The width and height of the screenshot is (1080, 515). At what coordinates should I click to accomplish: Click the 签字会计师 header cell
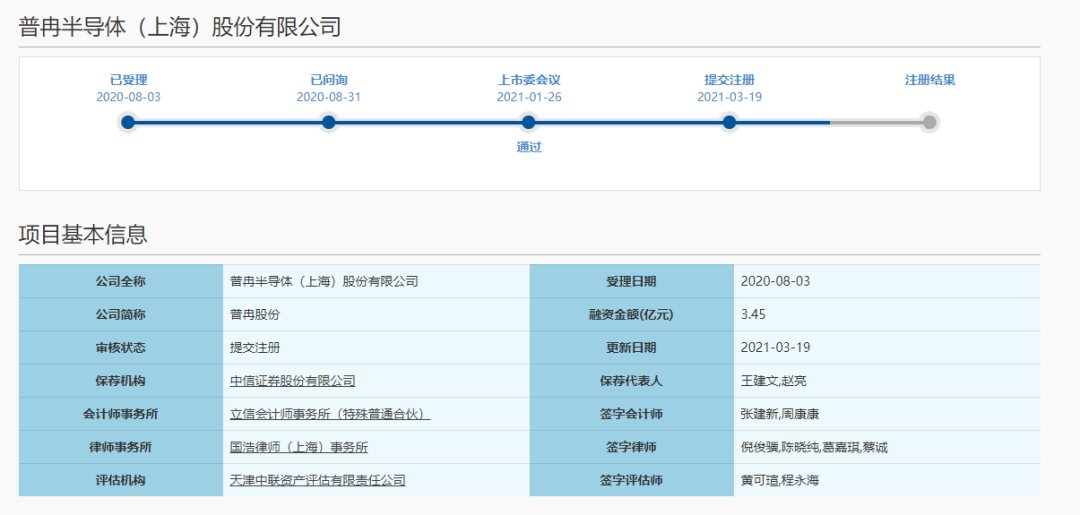coord(632,414)
